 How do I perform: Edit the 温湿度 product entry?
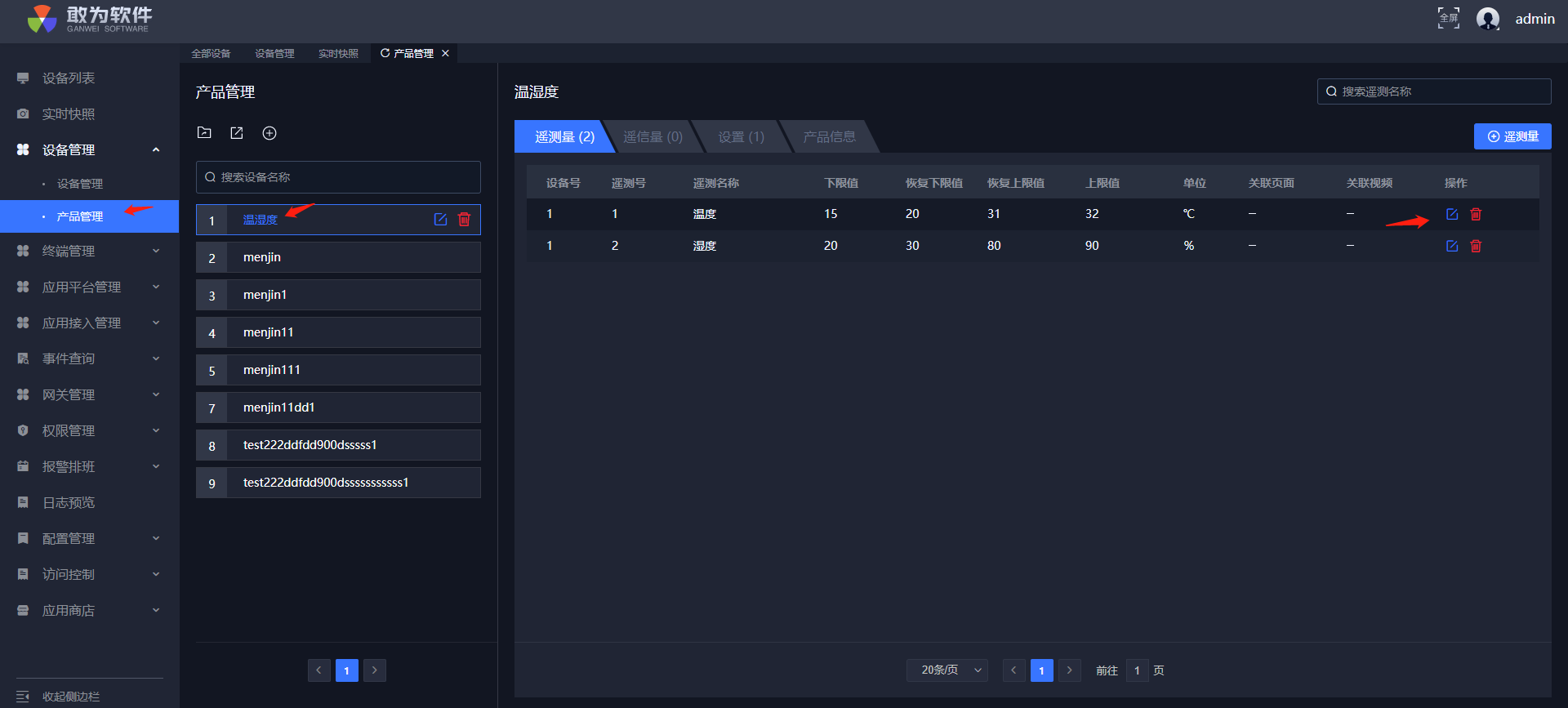440,219
